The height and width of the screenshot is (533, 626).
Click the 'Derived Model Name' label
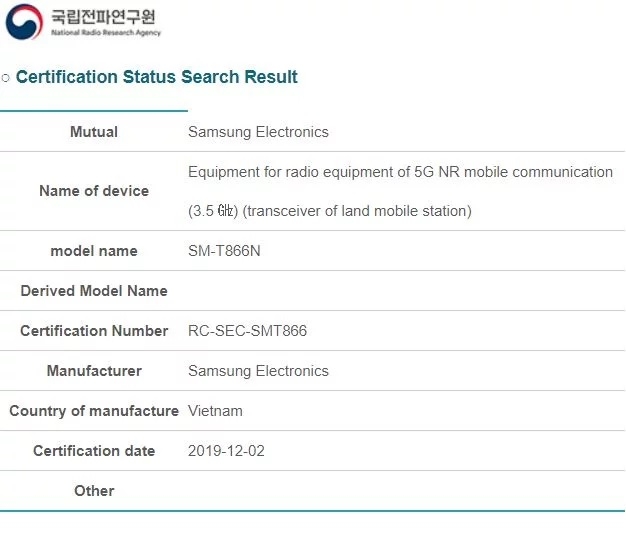94,291
